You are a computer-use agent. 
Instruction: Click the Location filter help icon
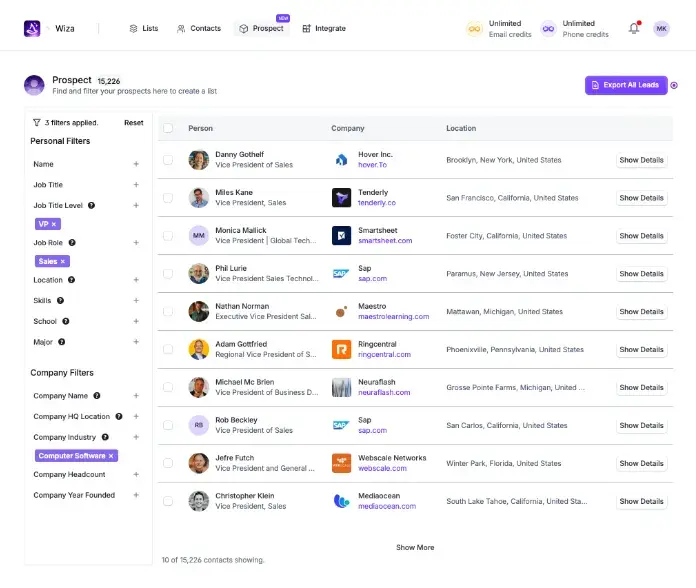[x=71, y=280]
